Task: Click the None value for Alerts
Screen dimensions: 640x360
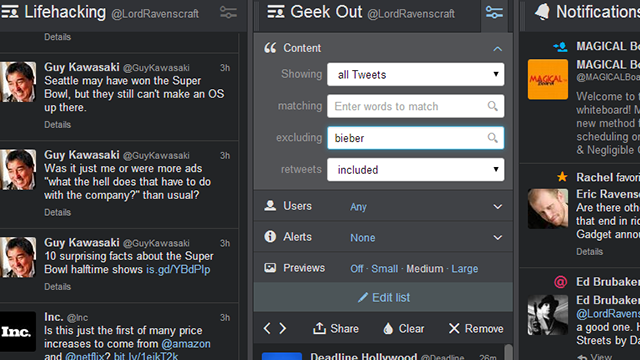Action: [x=362, y=238]
